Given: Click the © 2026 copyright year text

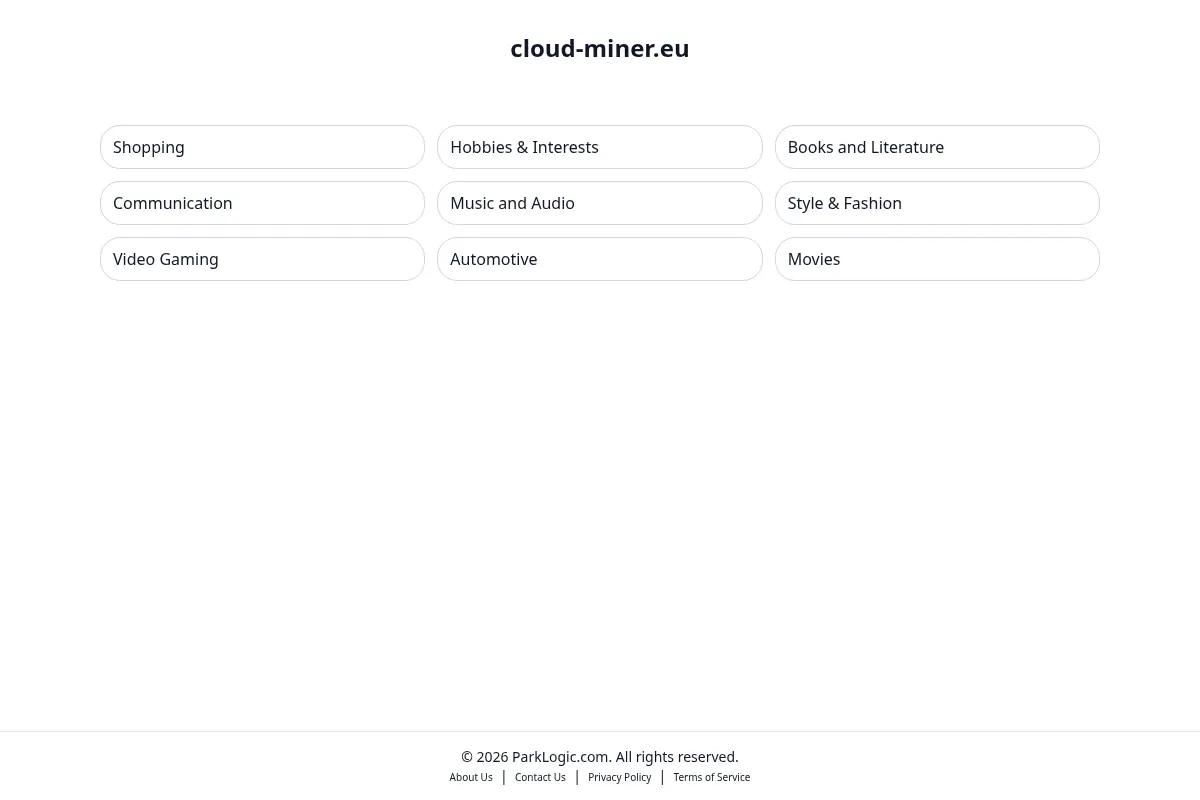Looking at the screenshot, I should coord(485,757).
